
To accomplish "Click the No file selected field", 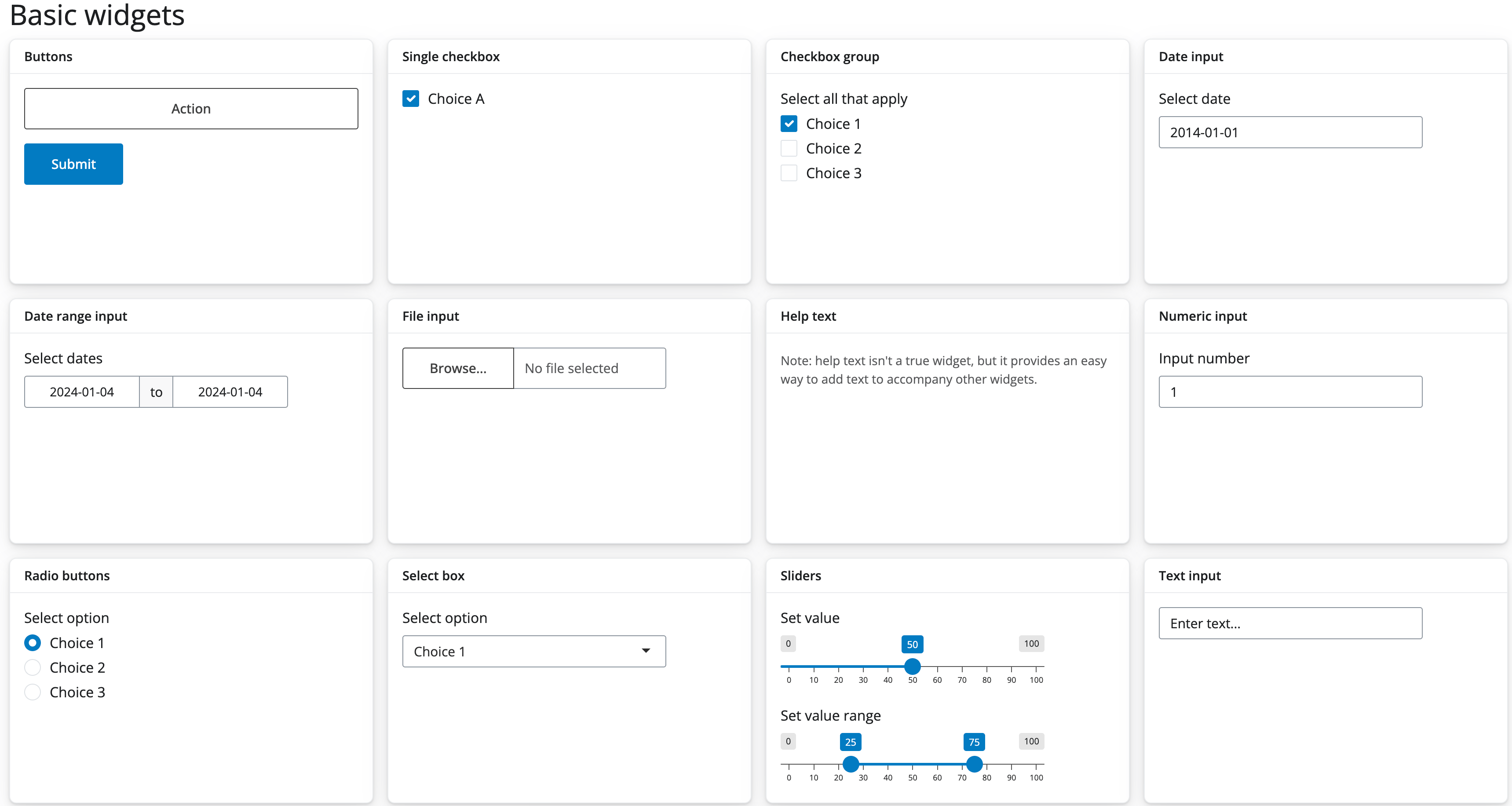I will click(589, 368).
